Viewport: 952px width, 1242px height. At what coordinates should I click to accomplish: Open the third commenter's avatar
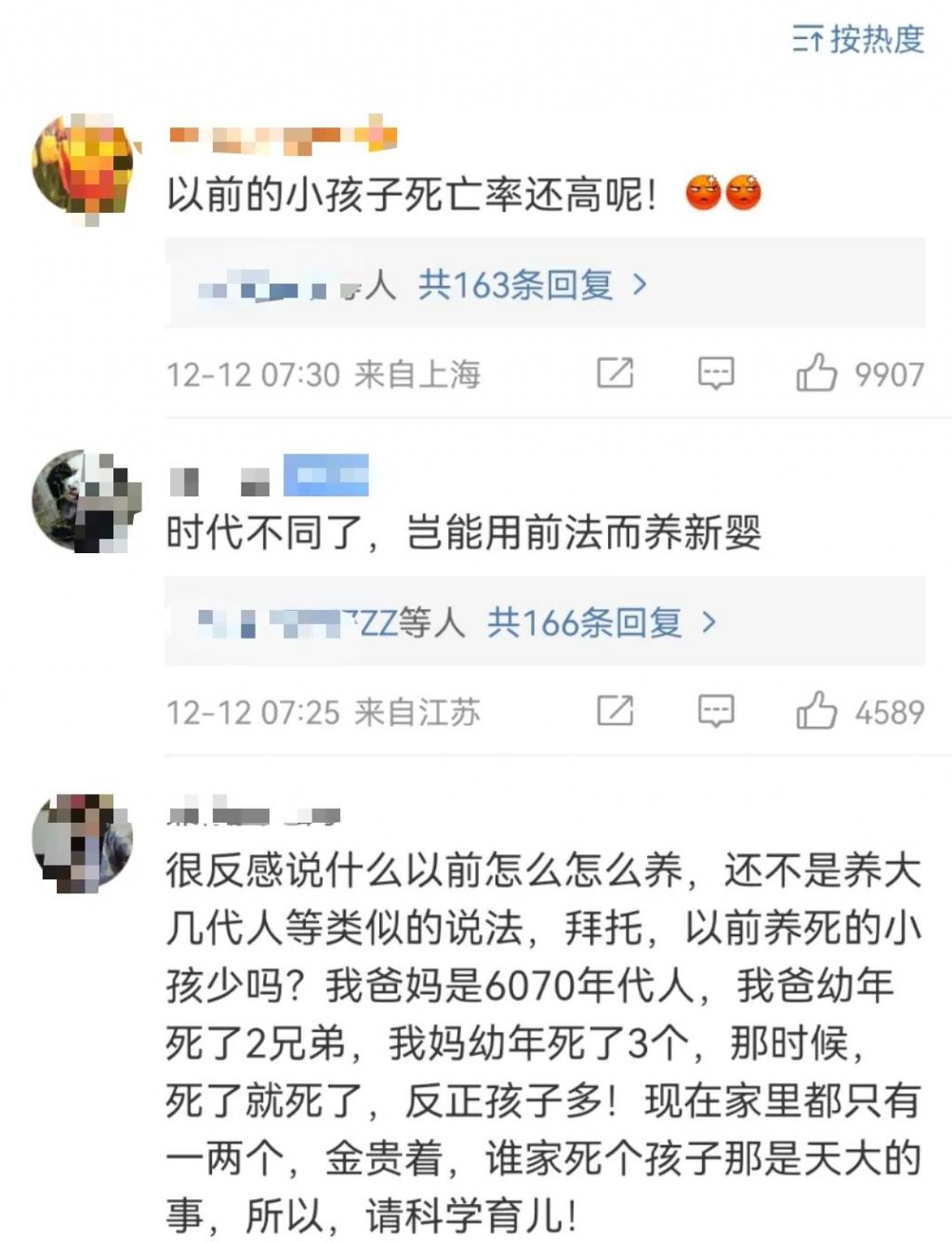click(84, 844)
